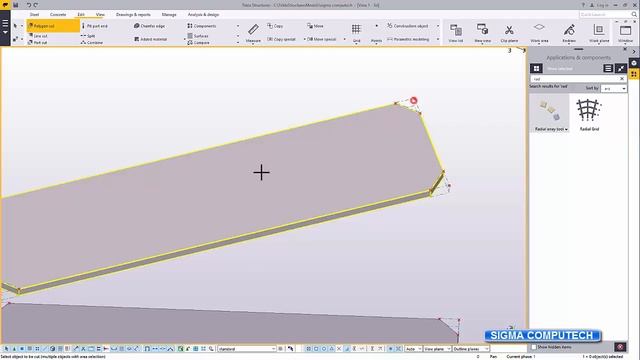Click the Clip plane scissors icon
The image size is (640, 360).
[509, 30]
